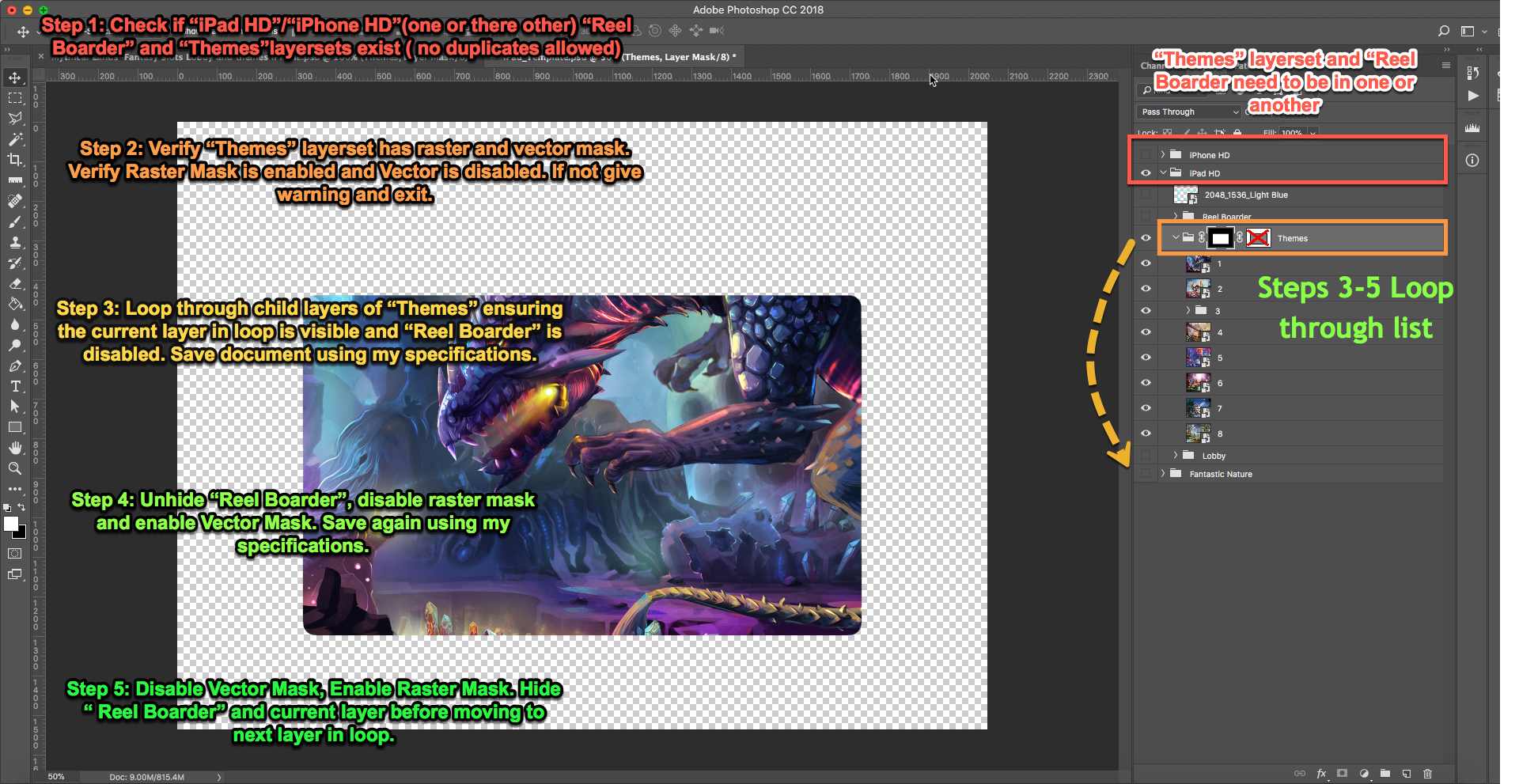Link layers using chain icon
The image size is (1519, 784).
1300,773
